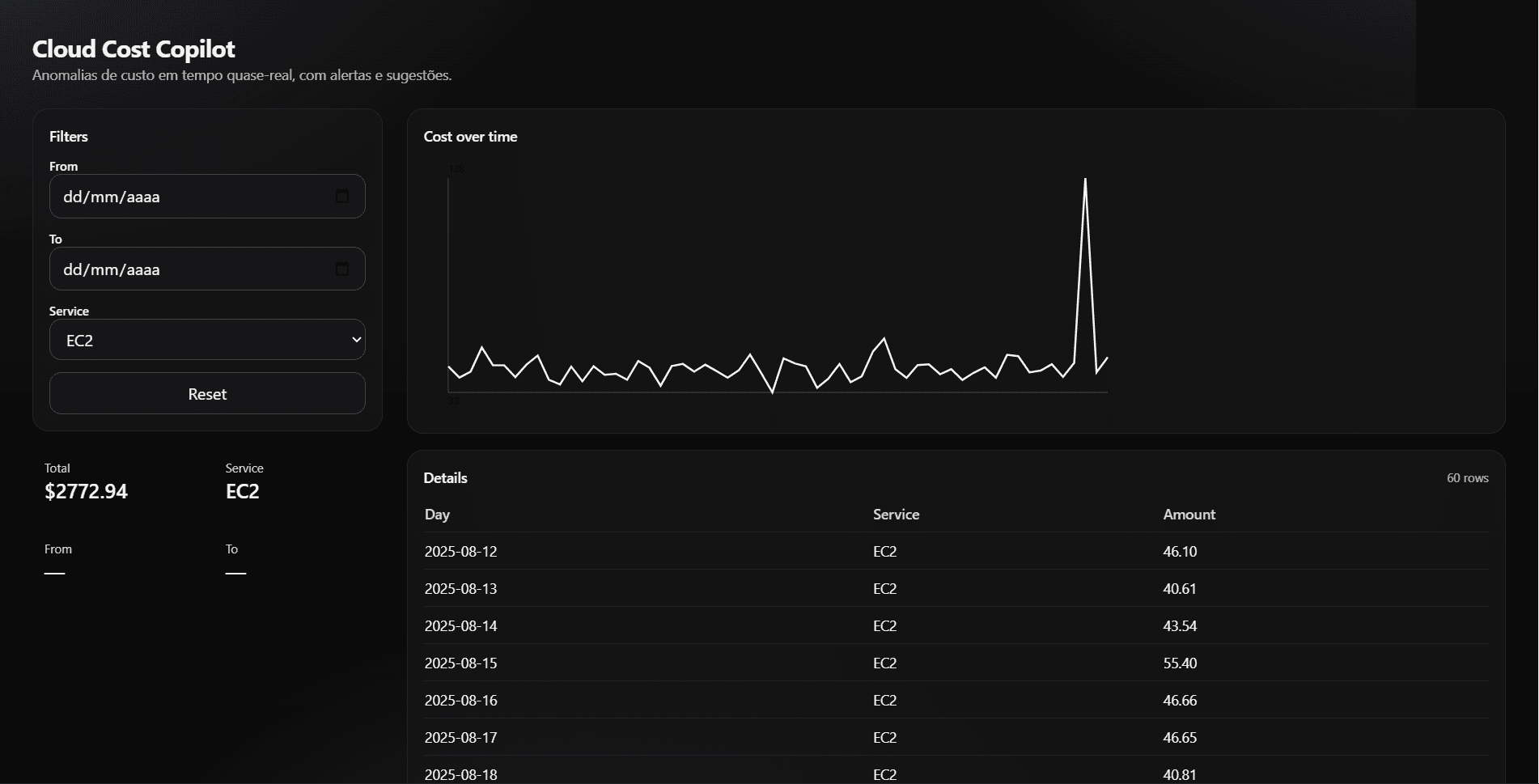1539x784 pixels.
Task: Click the 60 rows count label
Action: coord(1467,478)
